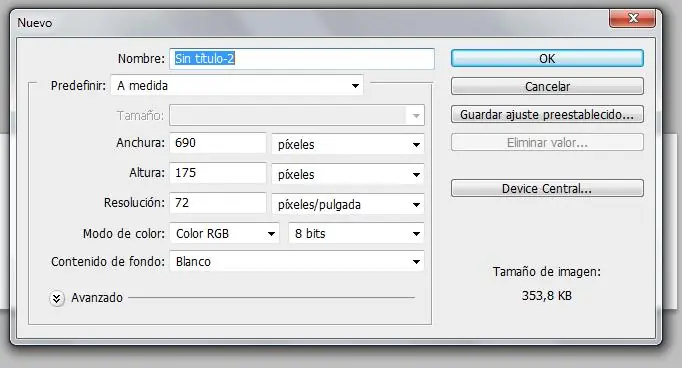Click the Anchura label

click(x=140, y=143)
